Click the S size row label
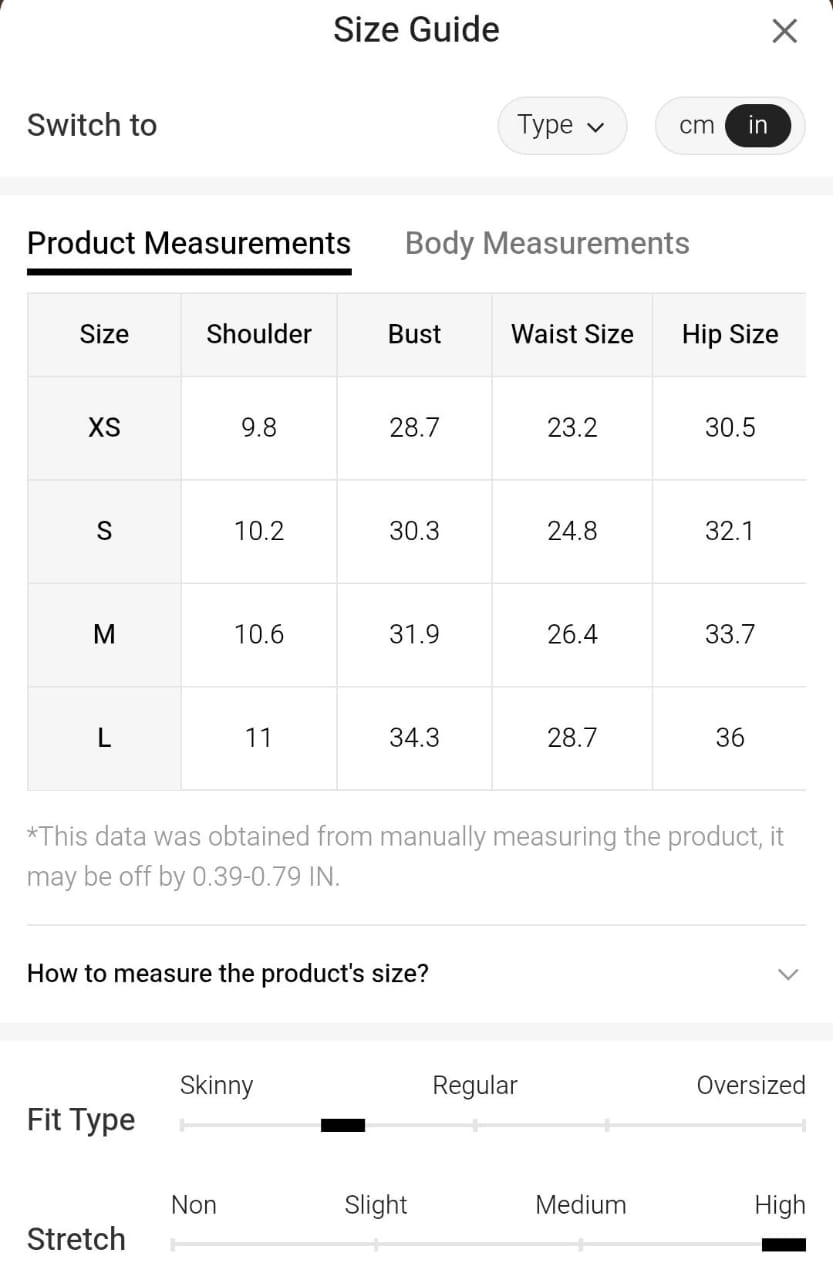The image size is (833, 1280). 104,531
